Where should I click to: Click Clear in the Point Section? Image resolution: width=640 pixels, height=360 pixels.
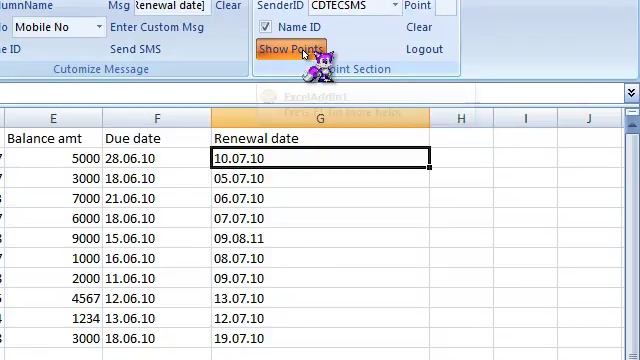tap(419, 27)
